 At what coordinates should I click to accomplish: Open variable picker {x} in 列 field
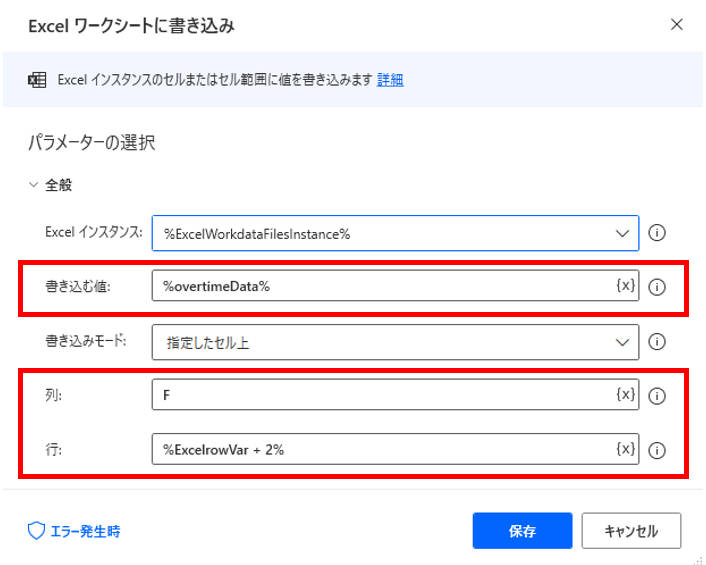click(625, 394)
